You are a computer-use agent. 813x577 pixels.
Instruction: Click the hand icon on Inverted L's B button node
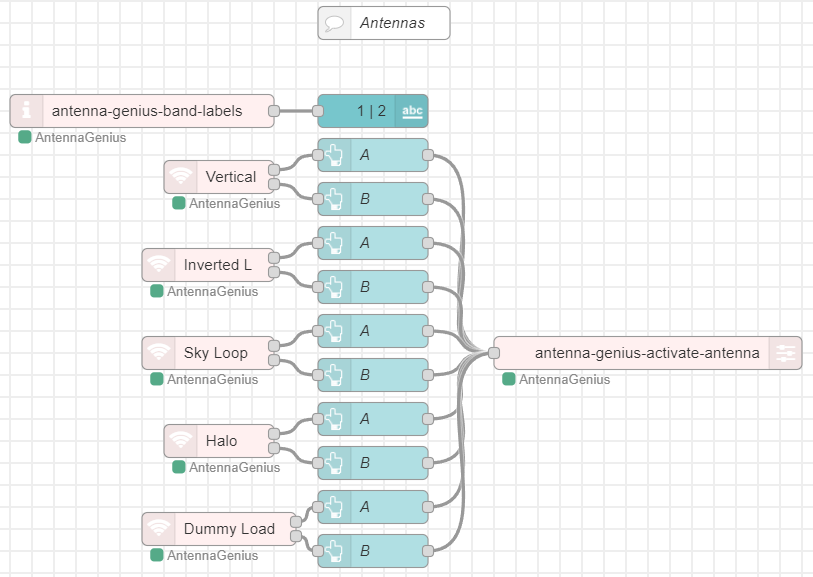tap(334, 287)
